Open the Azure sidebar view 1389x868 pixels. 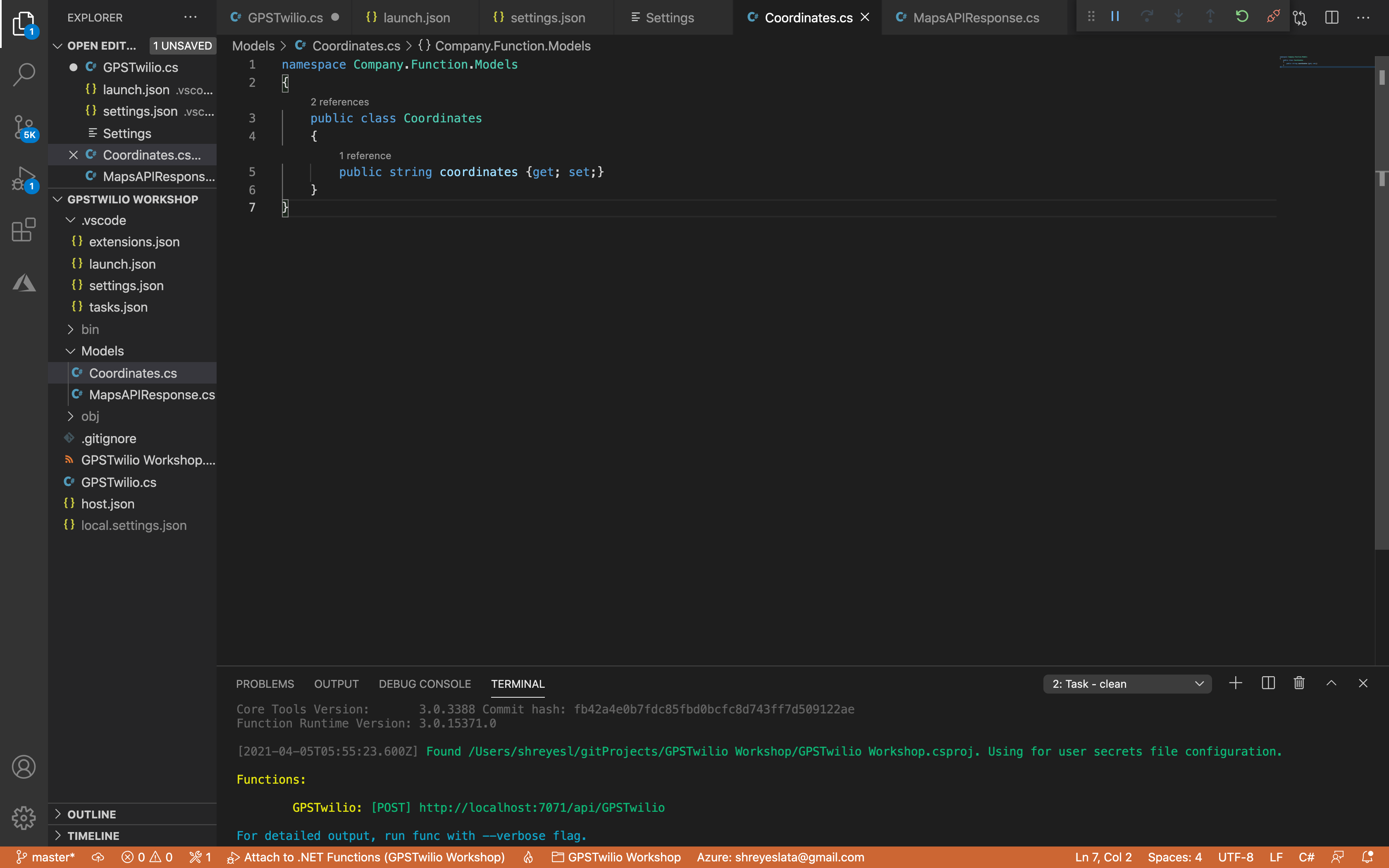(x=24, y=283)
